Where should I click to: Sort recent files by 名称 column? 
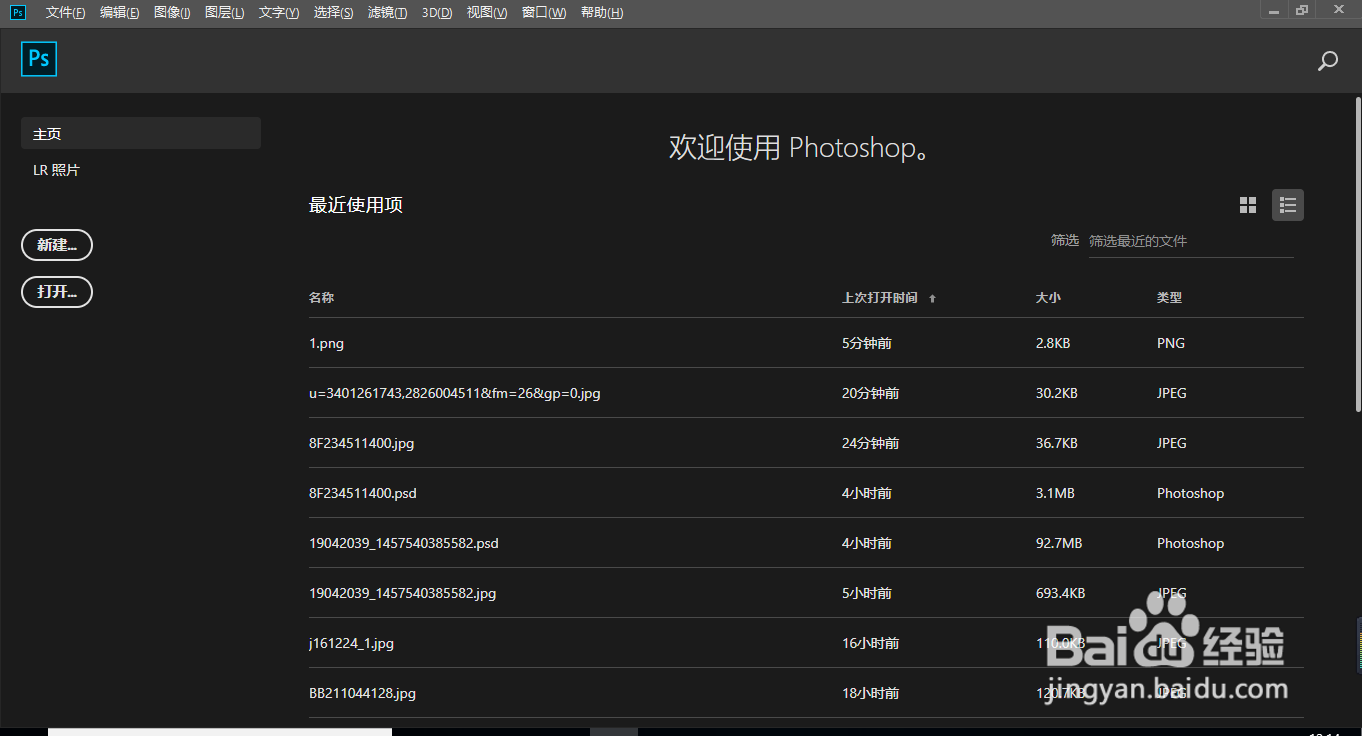coord(321,297)
